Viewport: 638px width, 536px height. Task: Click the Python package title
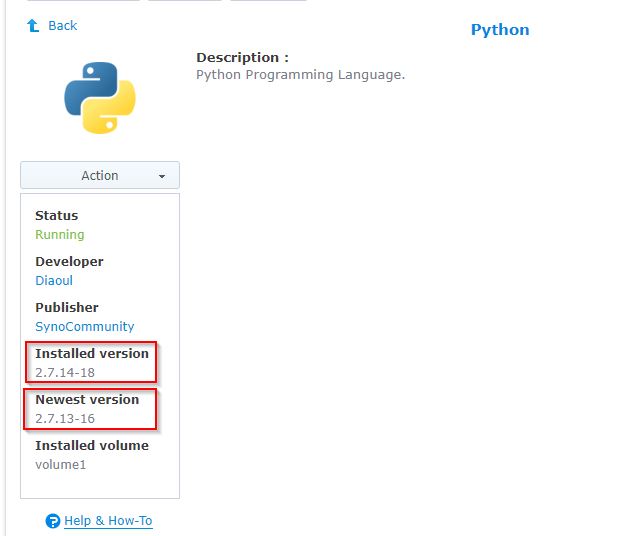[500, 30]
